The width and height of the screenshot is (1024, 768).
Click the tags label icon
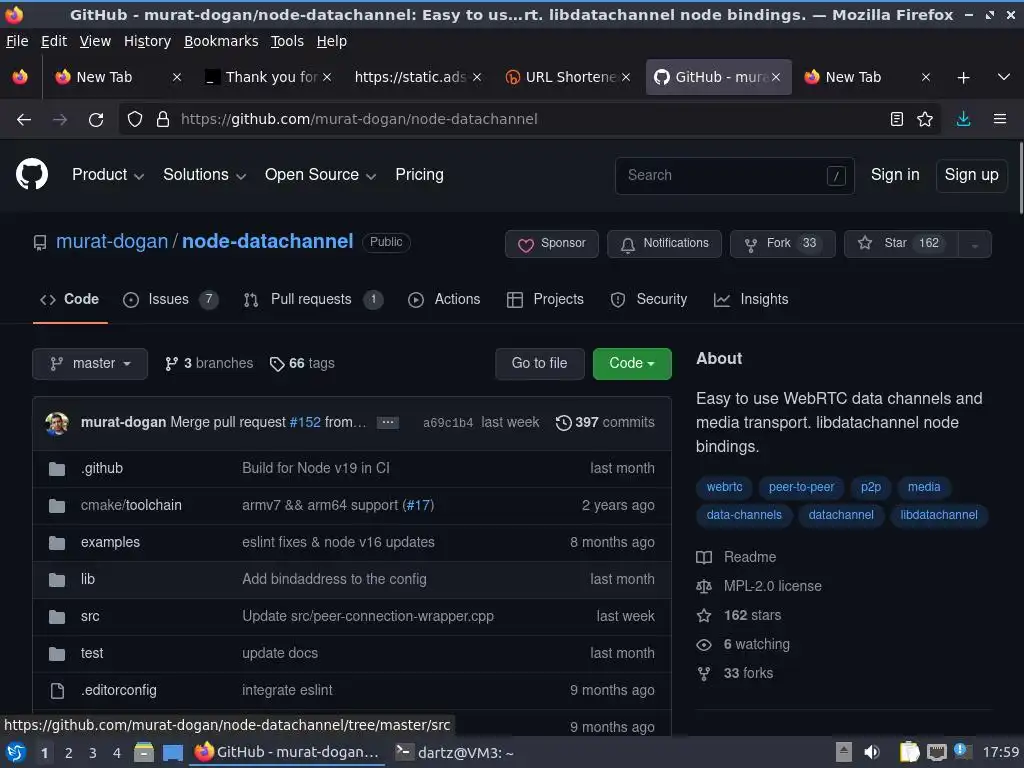click(277, 364)
